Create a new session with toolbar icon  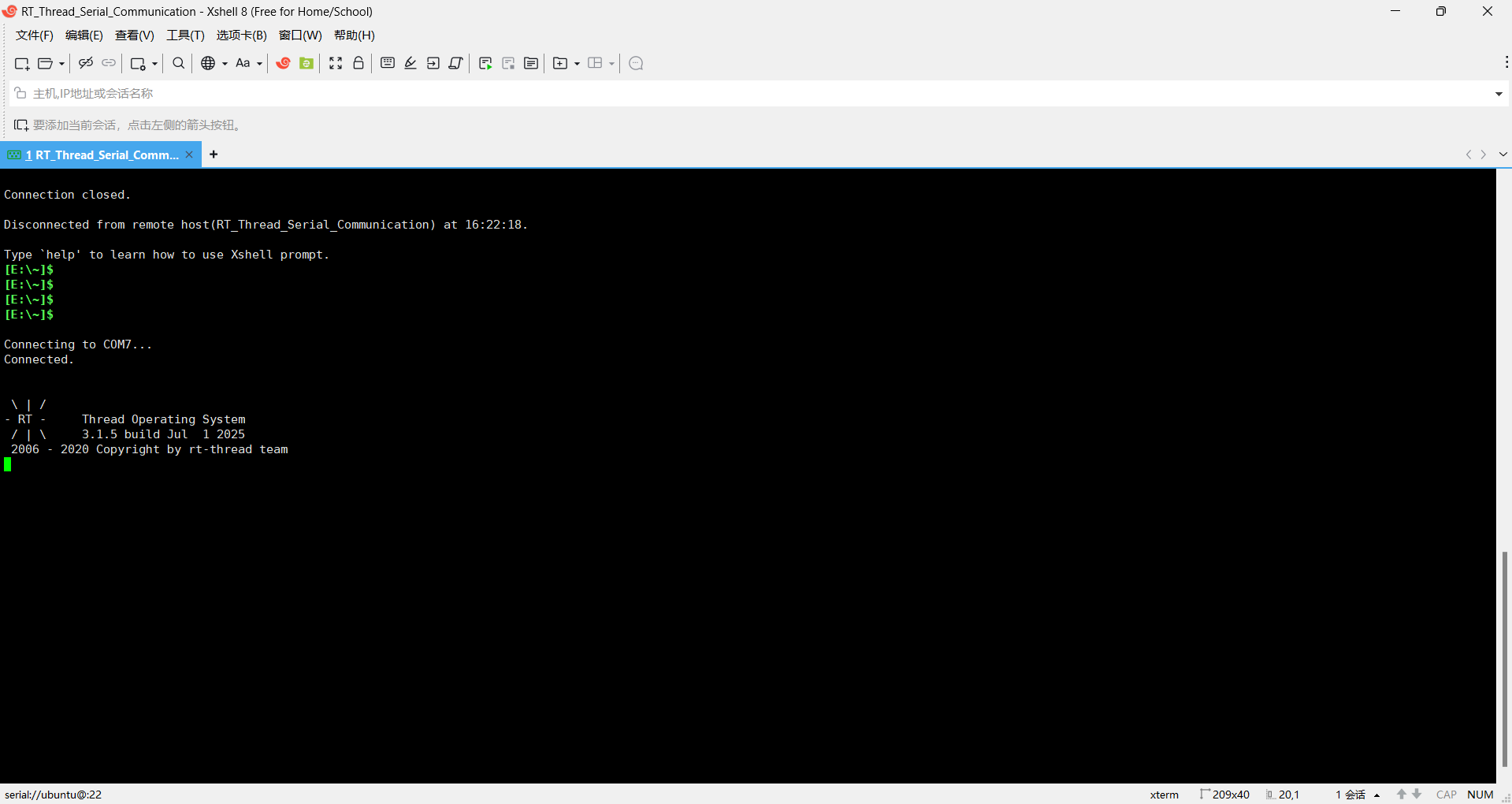(22, 63)
